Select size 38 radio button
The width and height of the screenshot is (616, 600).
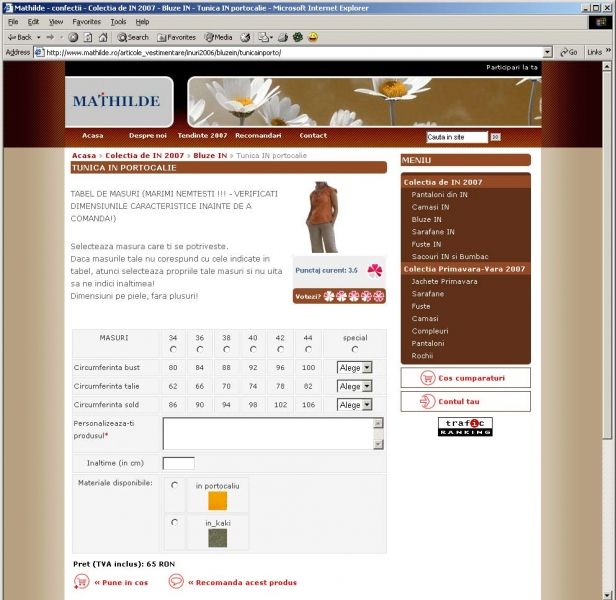click(226, 349)
